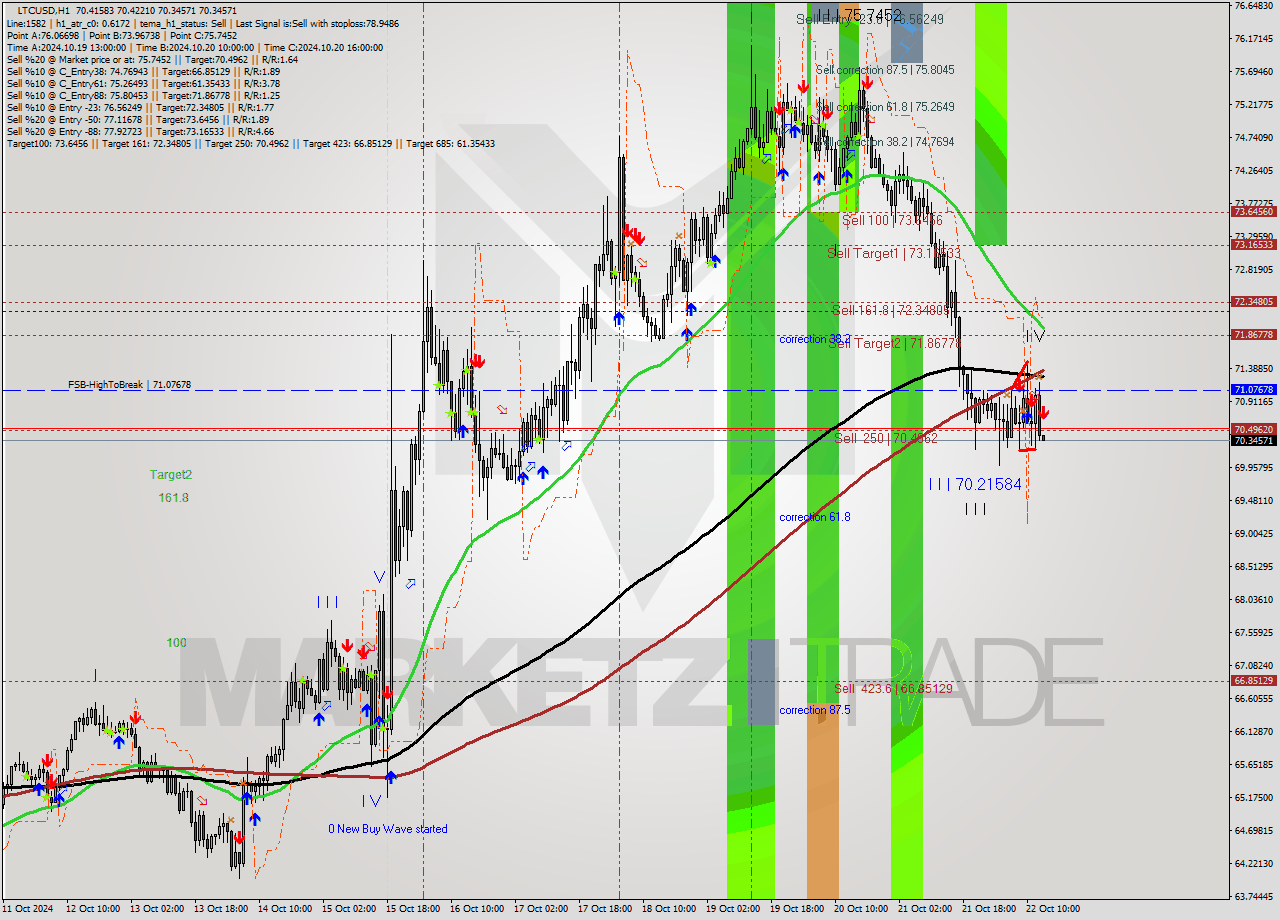Select the 'Sell %20 @ Entry -88: 77.92723' line
Image resolution: width=1280 pixels, height=920 pixels.
click(x=141, y=130)
